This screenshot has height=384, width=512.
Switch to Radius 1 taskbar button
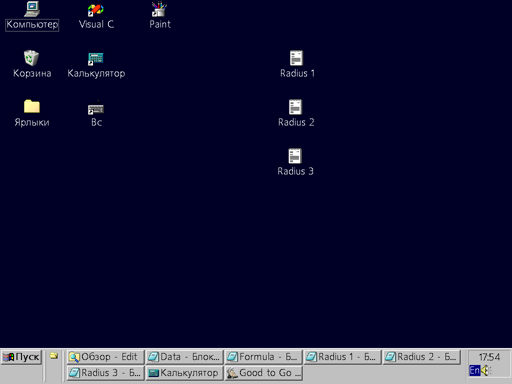(342, 357)
